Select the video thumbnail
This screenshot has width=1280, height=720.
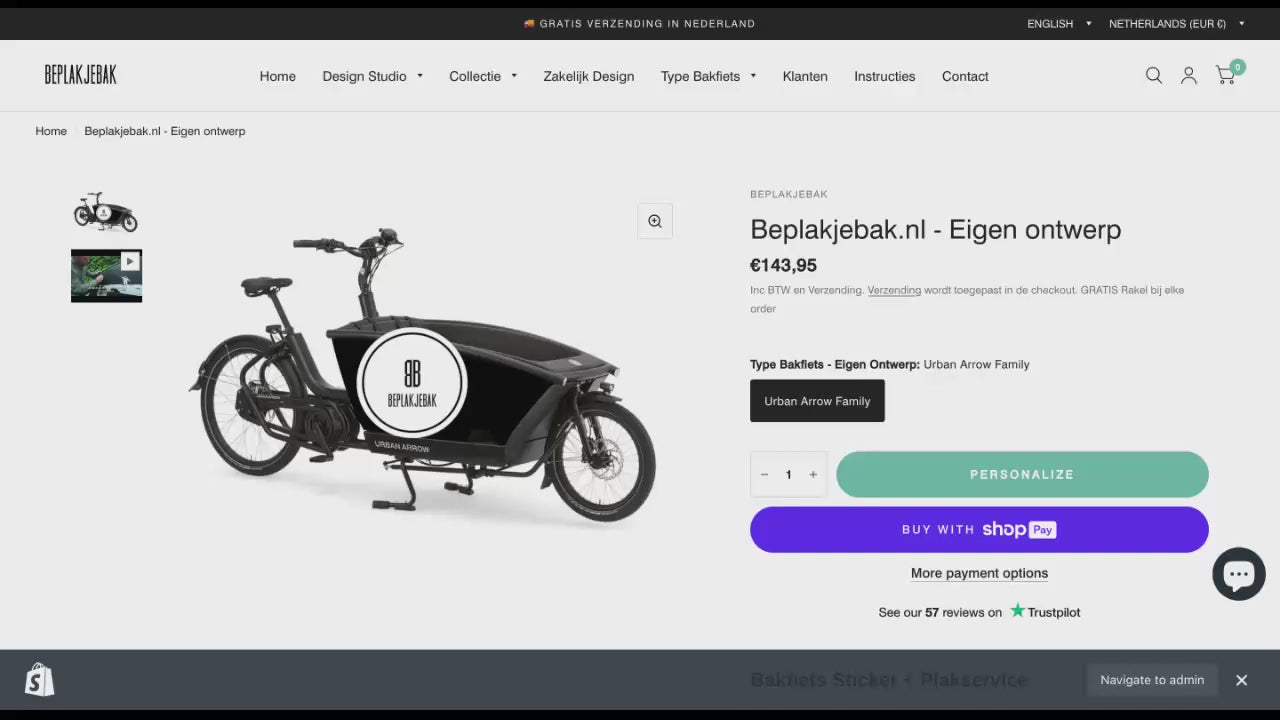click(x=106, y=276)
